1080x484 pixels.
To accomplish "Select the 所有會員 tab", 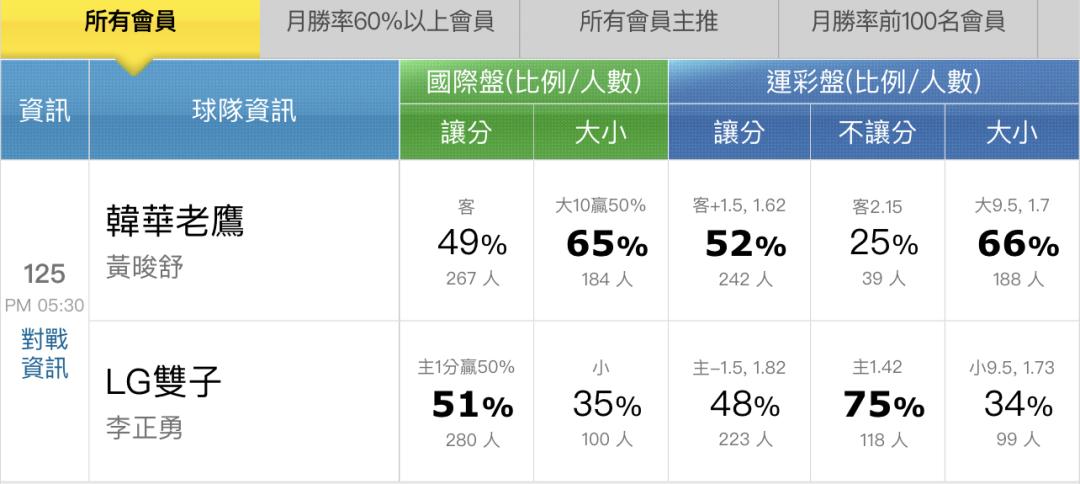I will coord(130,22).
